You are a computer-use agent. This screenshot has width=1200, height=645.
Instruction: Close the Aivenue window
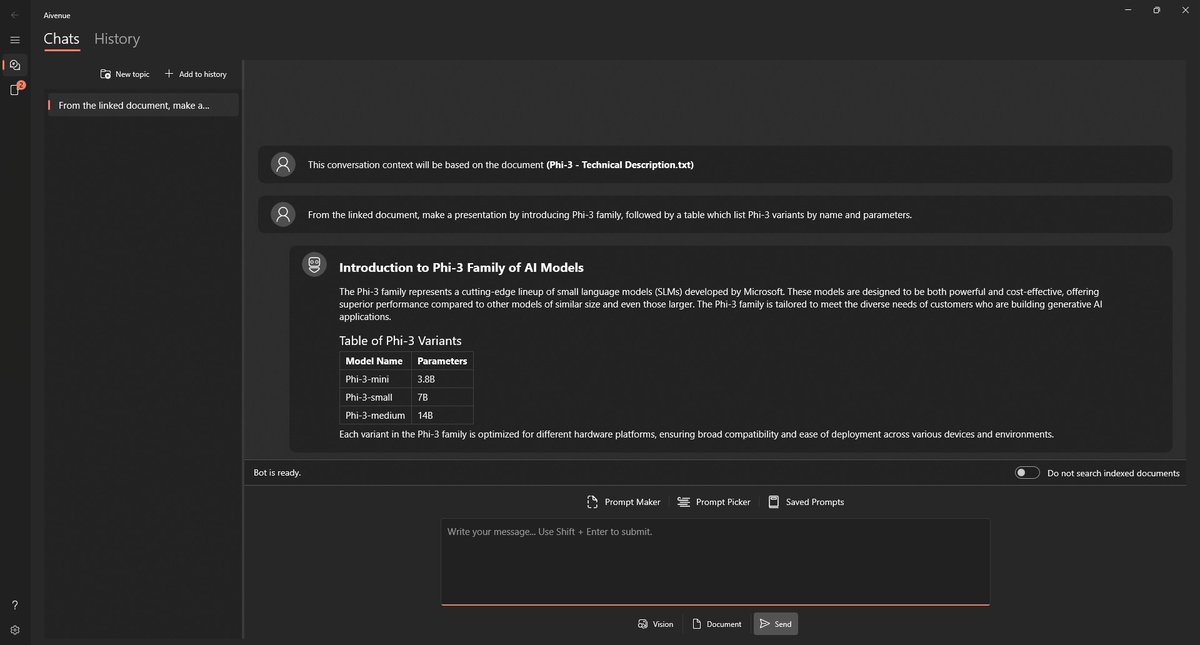tap(1187, 10)
